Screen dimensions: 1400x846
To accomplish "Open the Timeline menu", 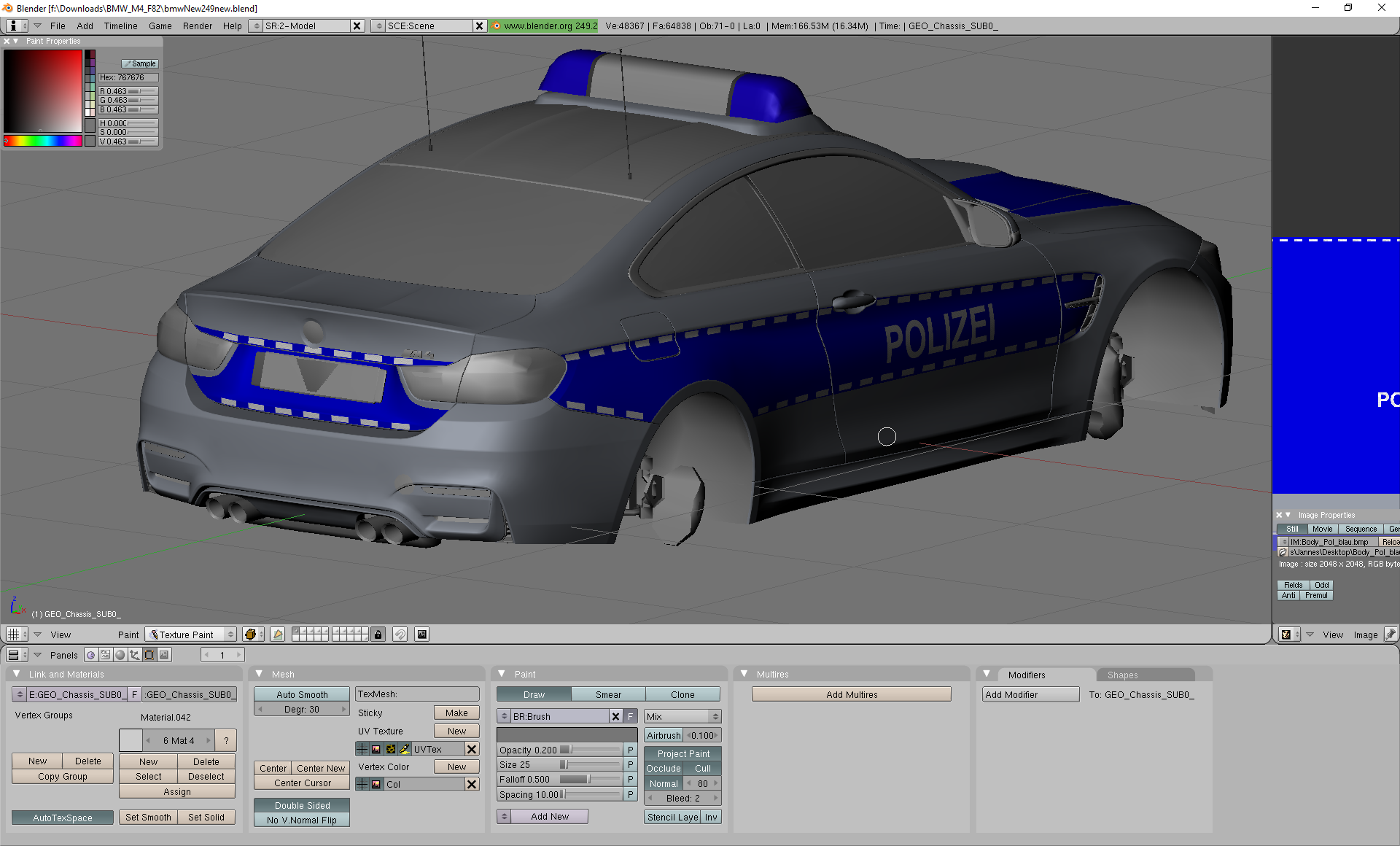I will [120, 26].
